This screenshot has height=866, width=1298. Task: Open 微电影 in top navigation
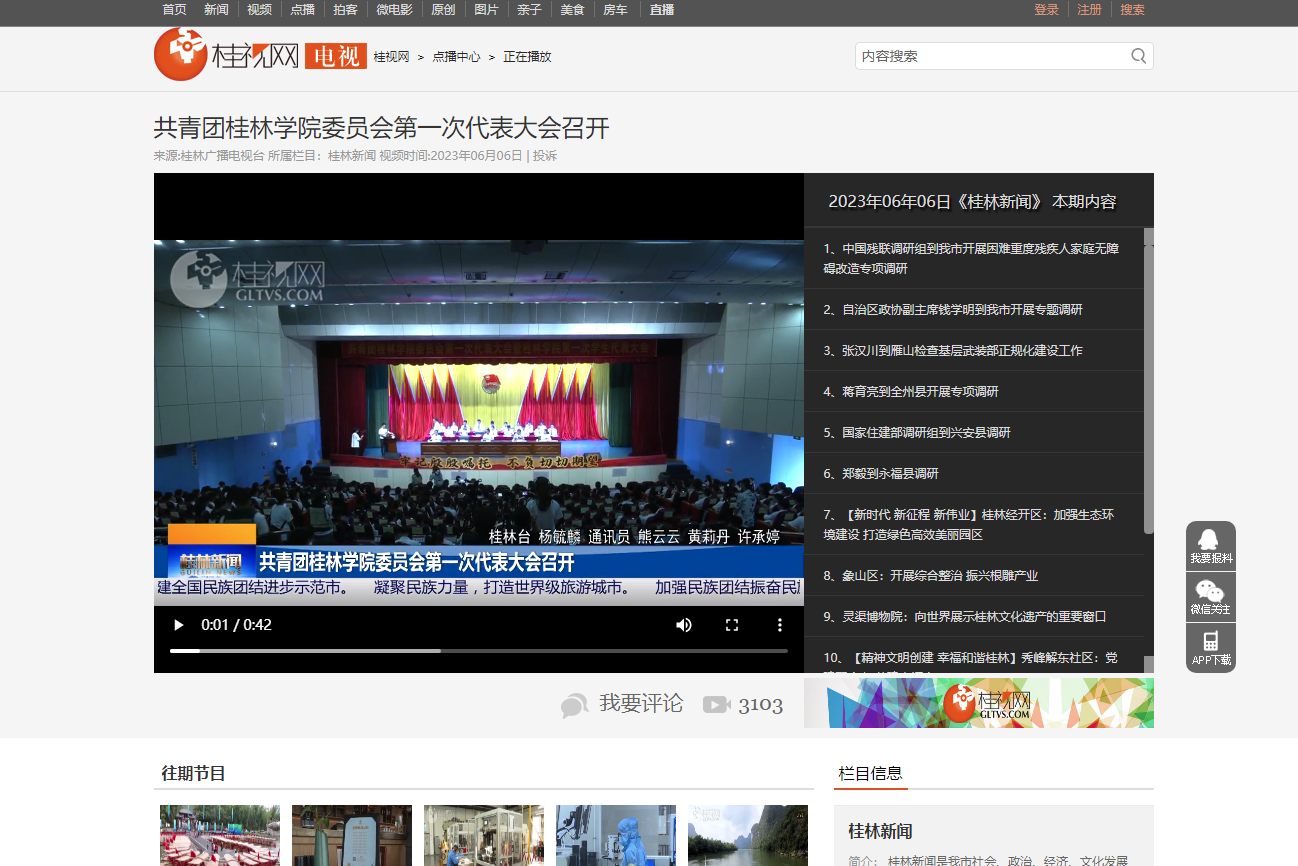point(394,10)
